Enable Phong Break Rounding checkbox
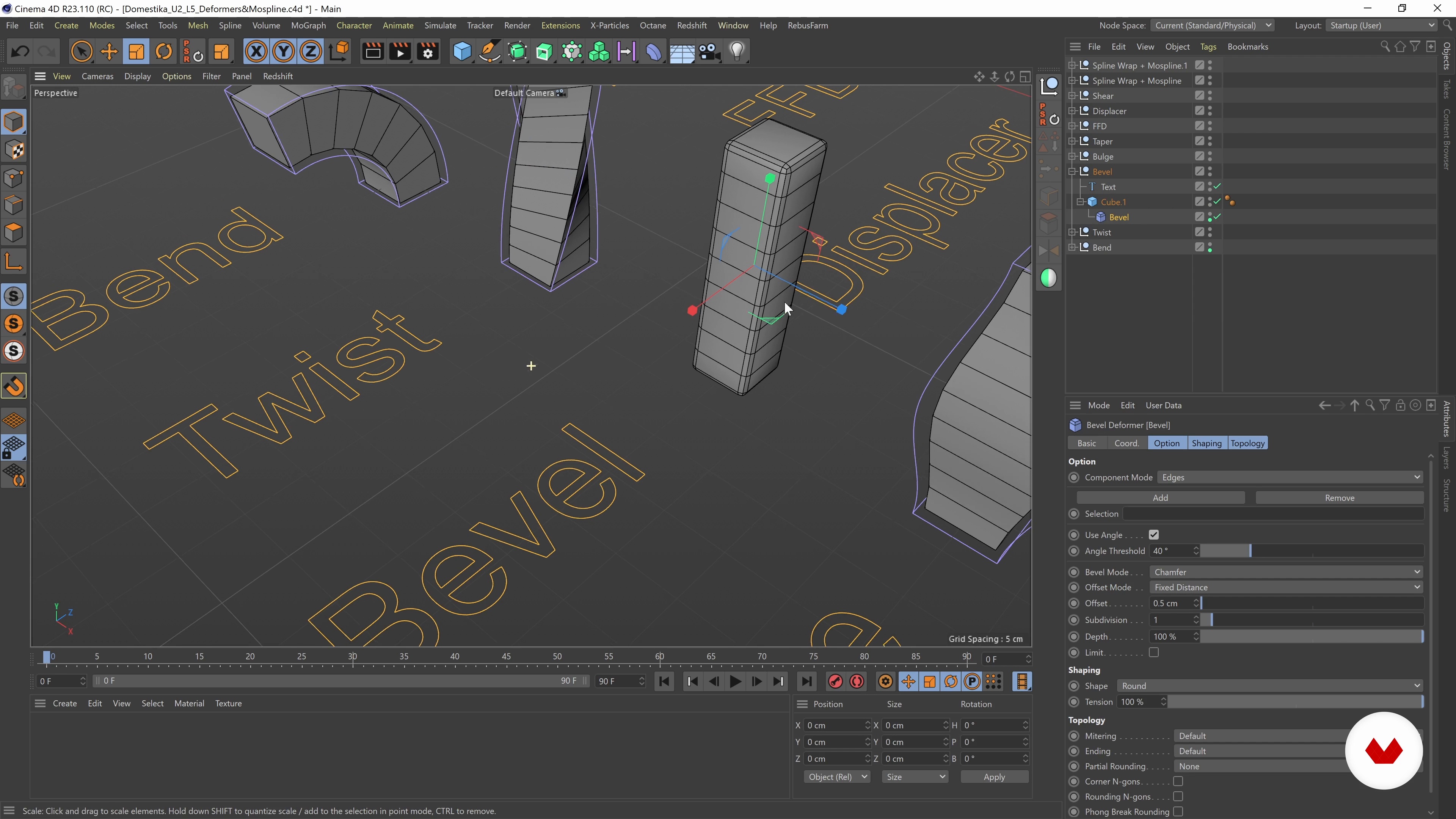Viewport: 1456px width, 819px height. tap(1178, 812)
